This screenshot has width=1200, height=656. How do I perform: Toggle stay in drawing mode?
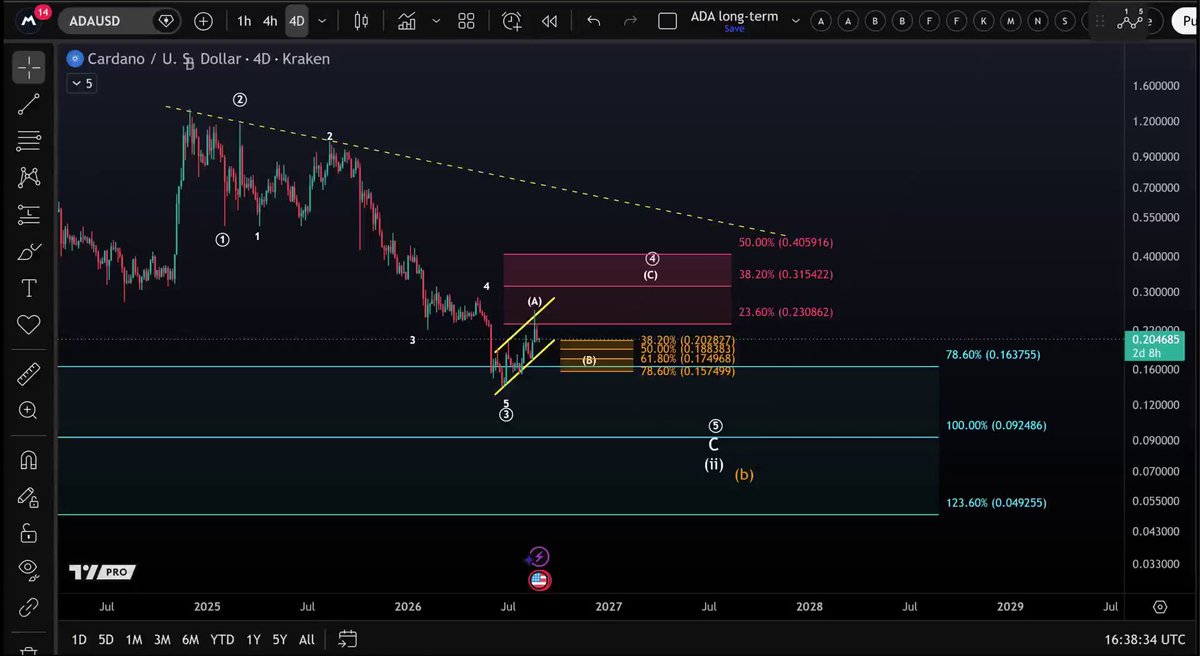[x=28, y=497]
